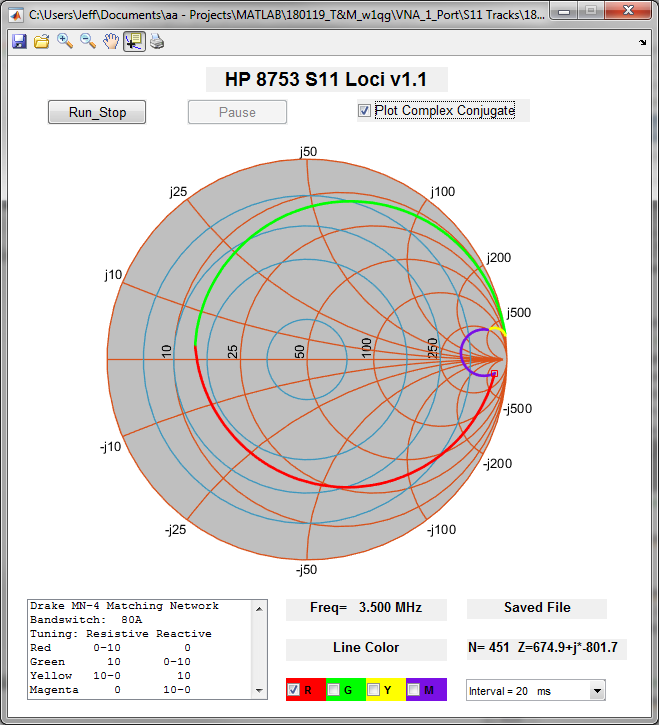Click the 50 resistance label at chart center
Viewport: 659px width, 725px height.
pyautogui.click(x=299, y=352)
